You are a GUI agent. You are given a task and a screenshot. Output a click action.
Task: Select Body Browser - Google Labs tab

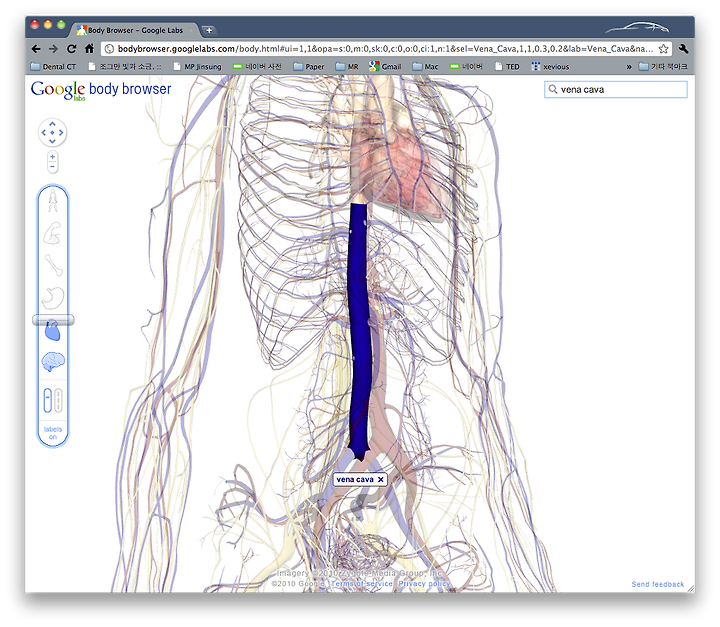[135, 30]
